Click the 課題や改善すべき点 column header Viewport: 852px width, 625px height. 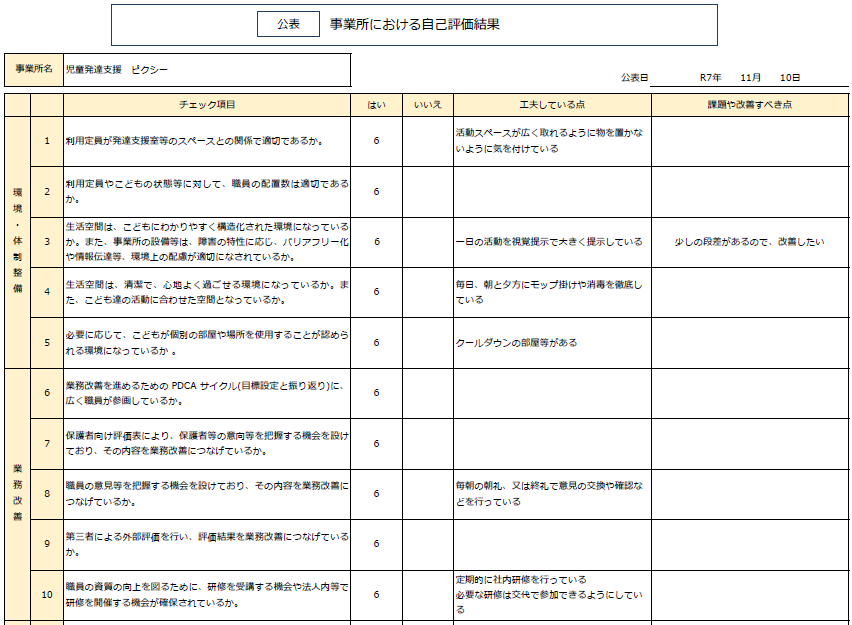click(750, 104)
